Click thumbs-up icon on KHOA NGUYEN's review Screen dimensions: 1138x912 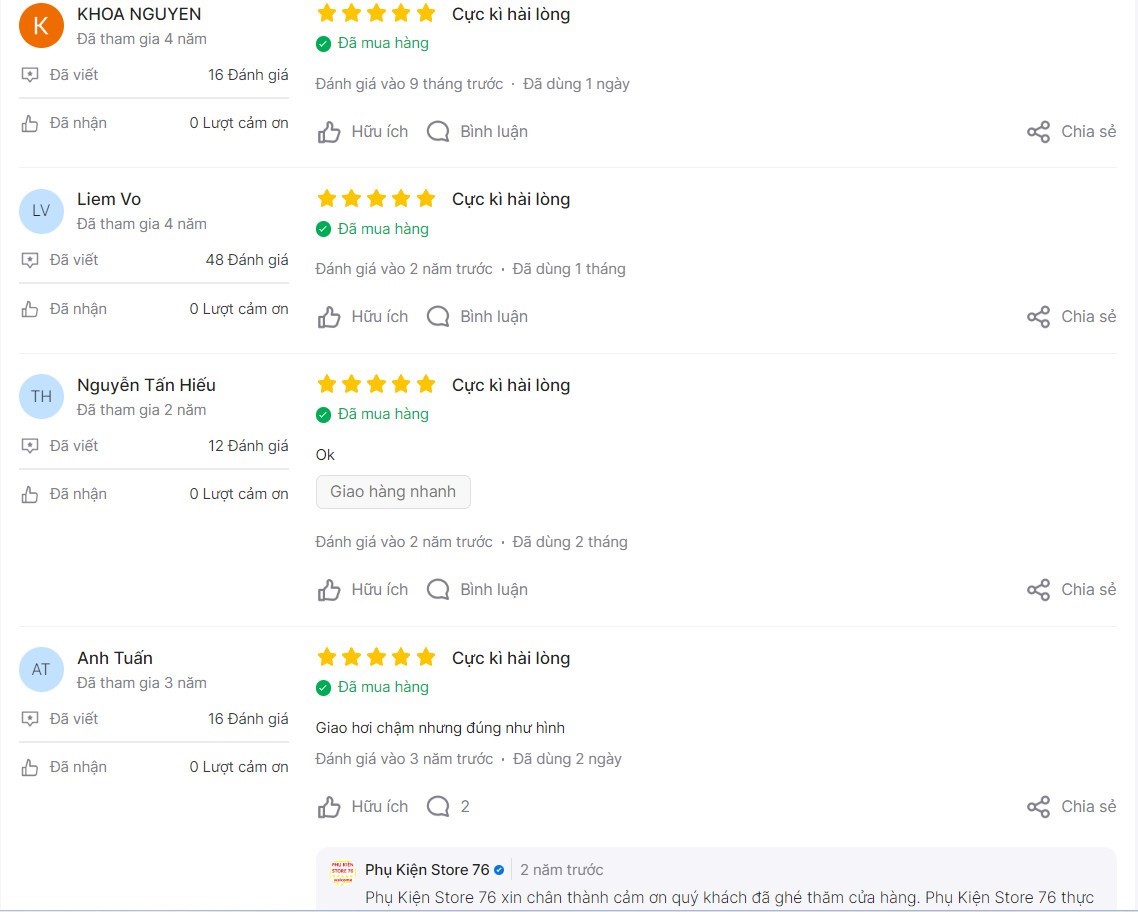tap(329, 132)
